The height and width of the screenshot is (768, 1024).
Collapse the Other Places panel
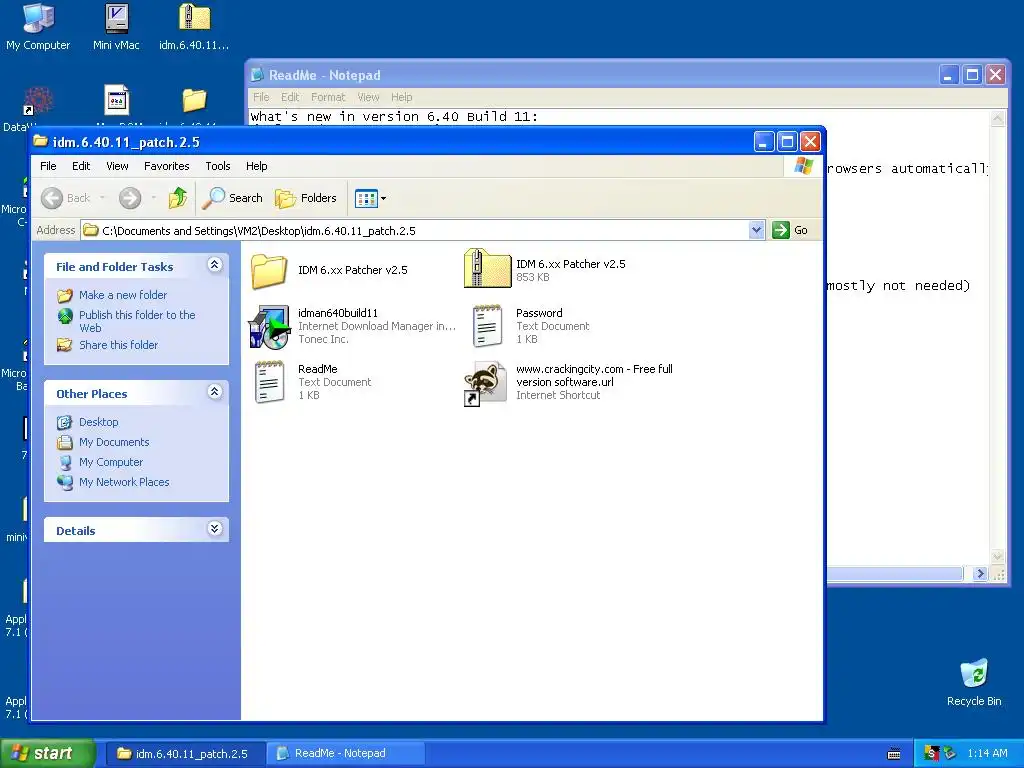(214, 392)
